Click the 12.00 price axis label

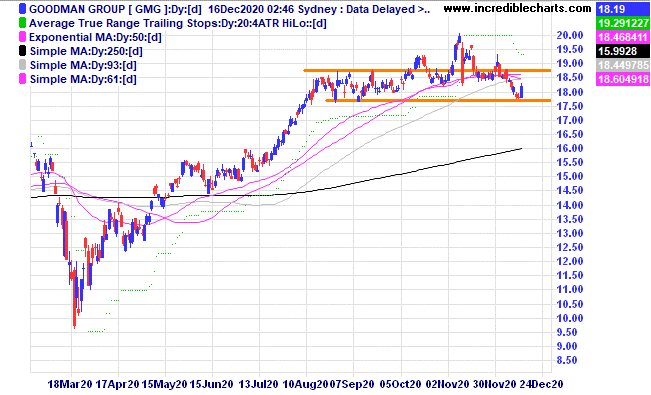click(570, 261)
